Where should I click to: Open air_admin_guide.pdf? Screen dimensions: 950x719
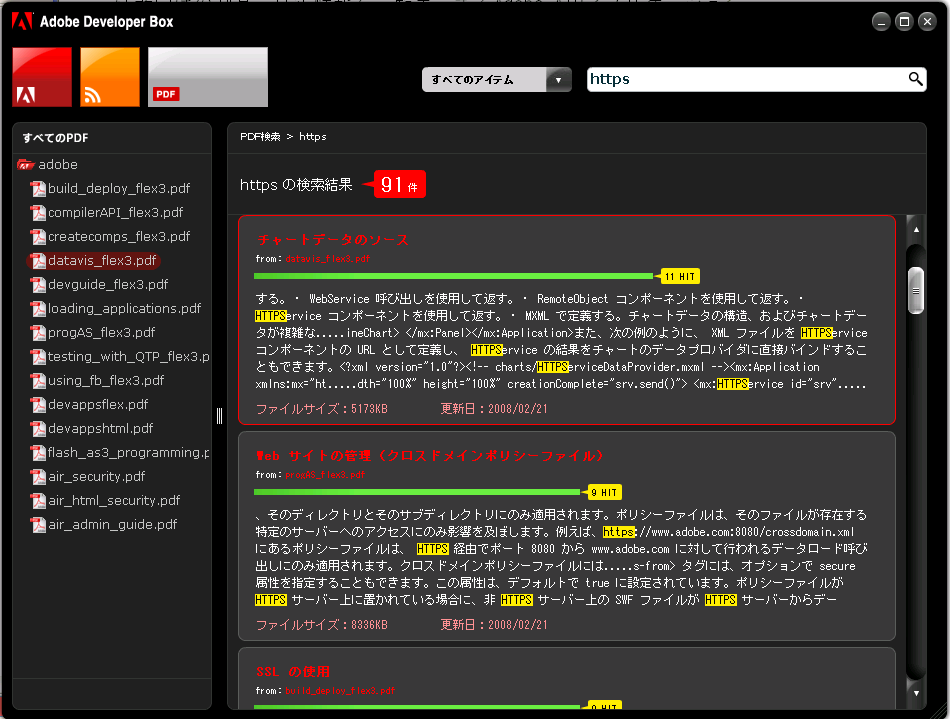(x=112, y=525)
